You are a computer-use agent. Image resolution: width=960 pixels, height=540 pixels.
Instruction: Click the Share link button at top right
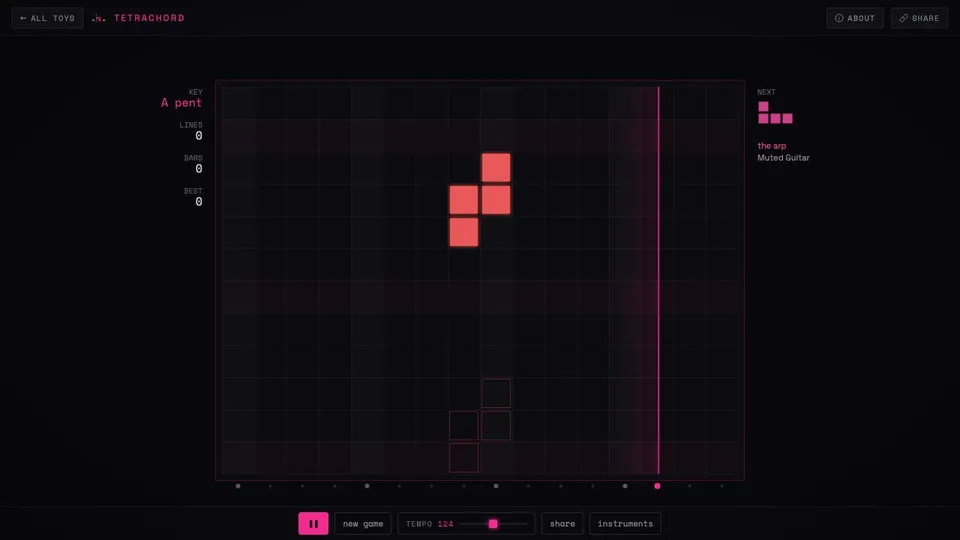click(919, 18)
